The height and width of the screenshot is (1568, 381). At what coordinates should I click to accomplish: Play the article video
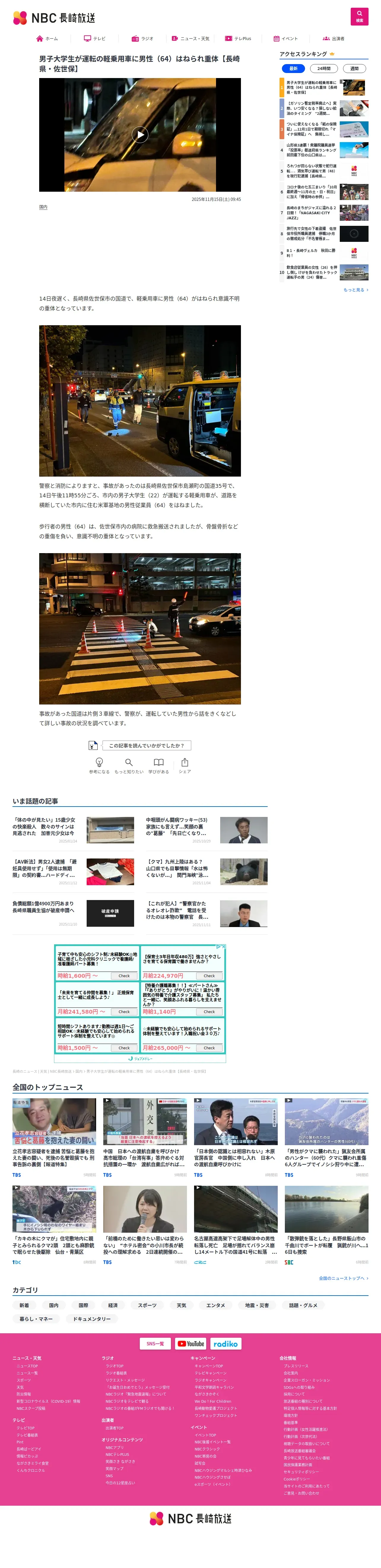click(140, 134)
